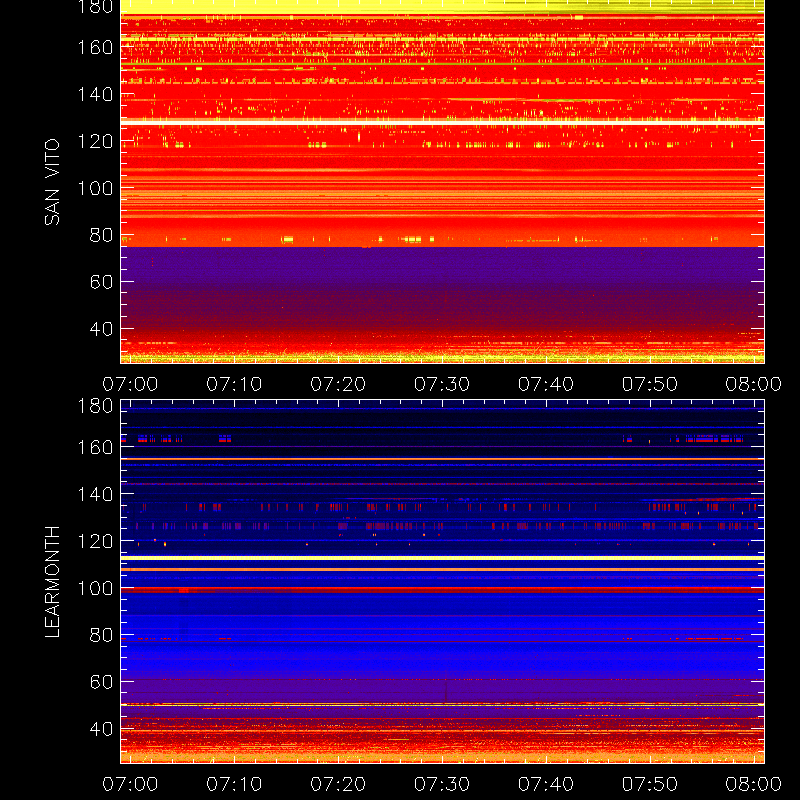Click the 07:20 time label under the San Vito plot
Viewport: 800px width, 800px height.
click(x=338, y=384)
